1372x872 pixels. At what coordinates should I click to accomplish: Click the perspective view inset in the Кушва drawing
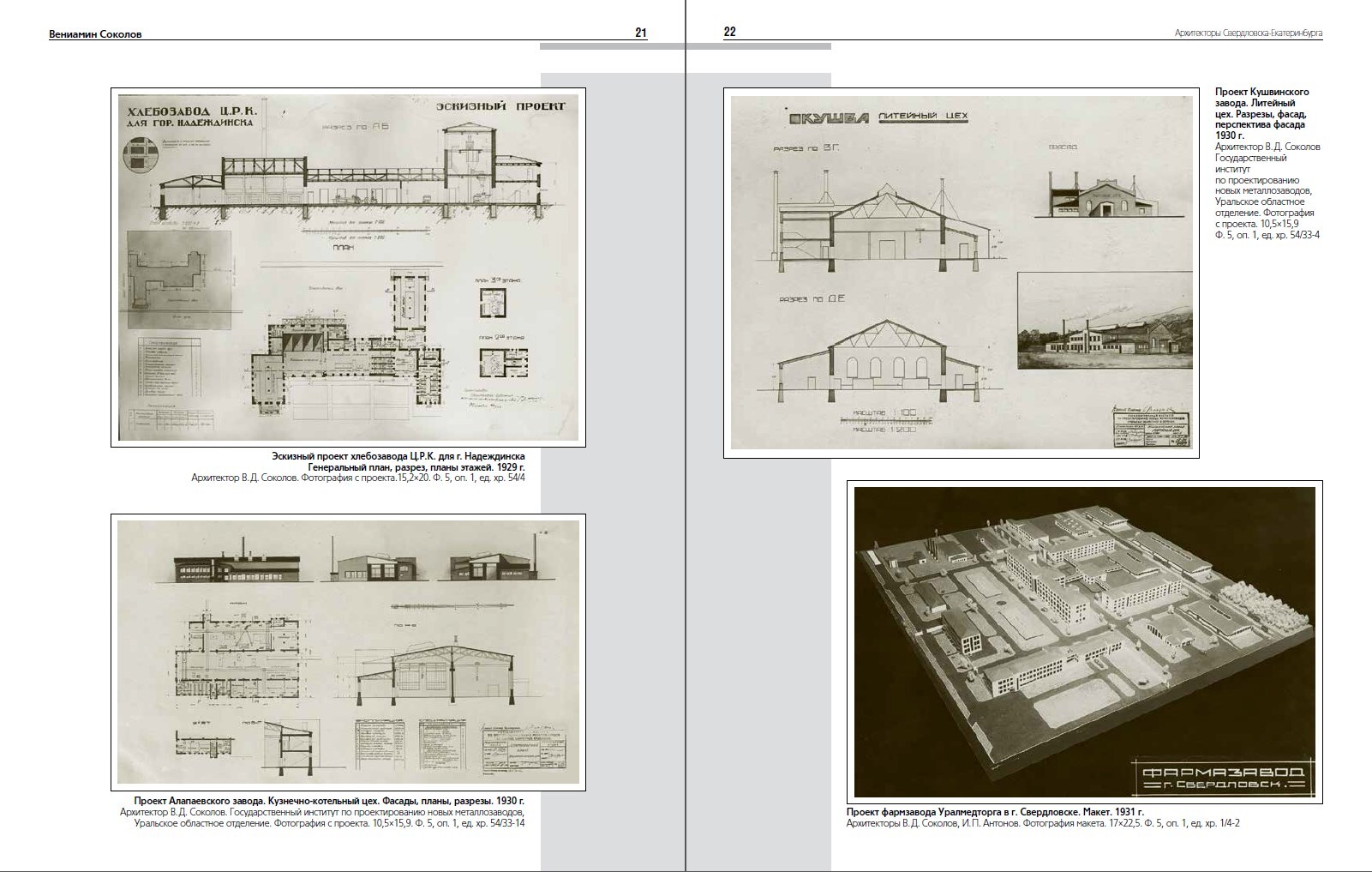point(1105,322)
